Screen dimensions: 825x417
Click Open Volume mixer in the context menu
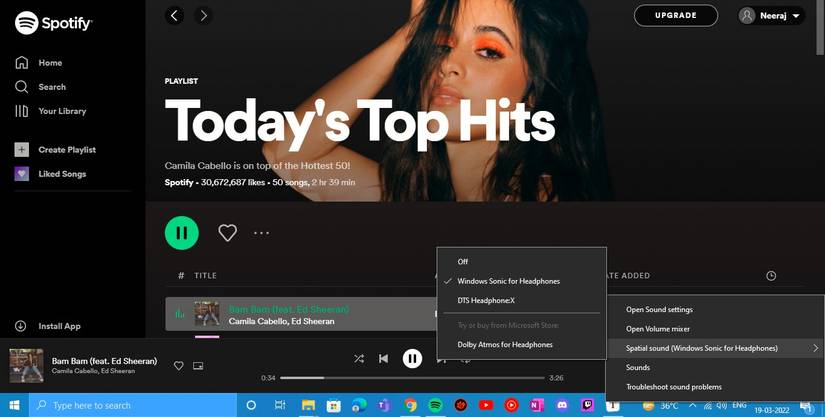tap(716, 329)
